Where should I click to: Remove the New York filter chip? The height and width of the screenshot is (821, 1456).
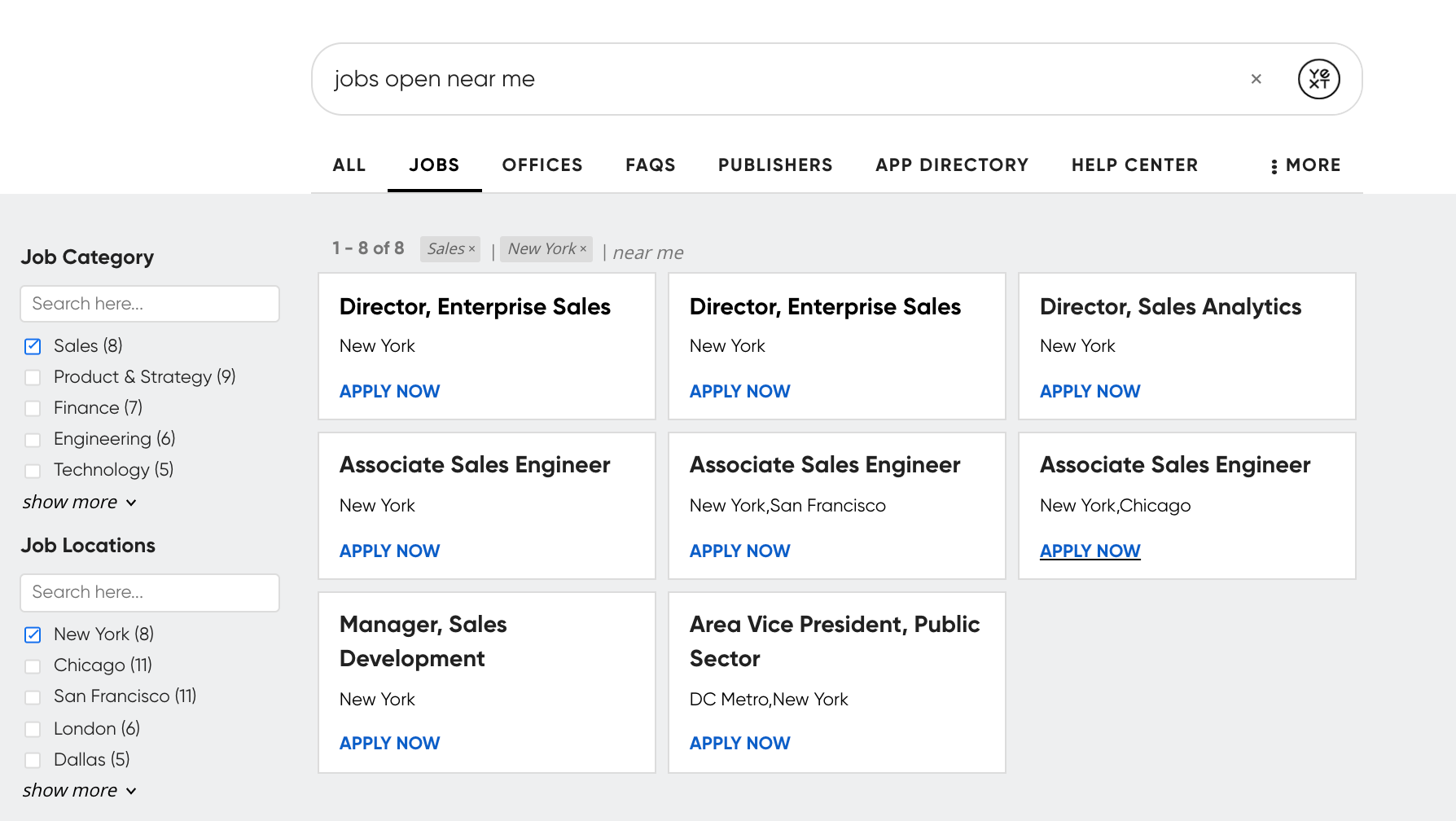tap(583, 249)
